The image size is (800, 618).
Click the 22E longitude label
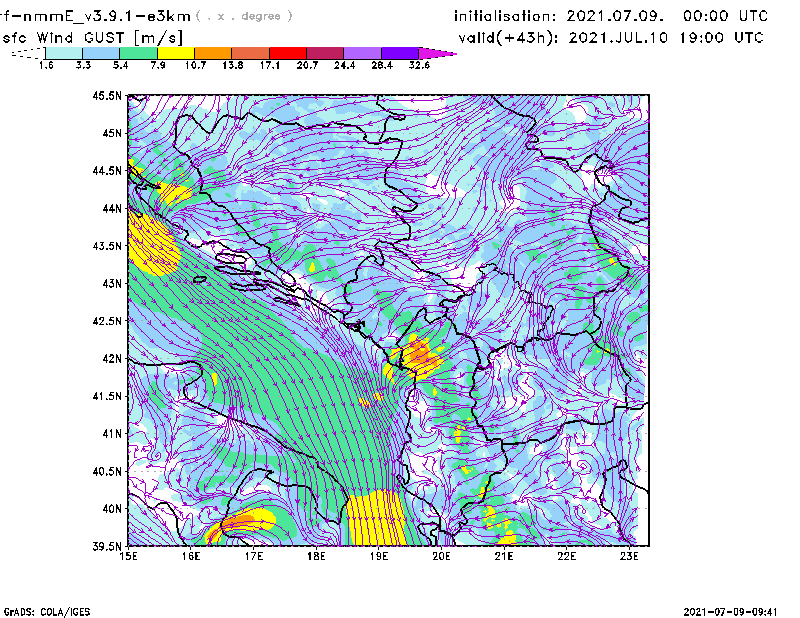click(x=566, y=556)
